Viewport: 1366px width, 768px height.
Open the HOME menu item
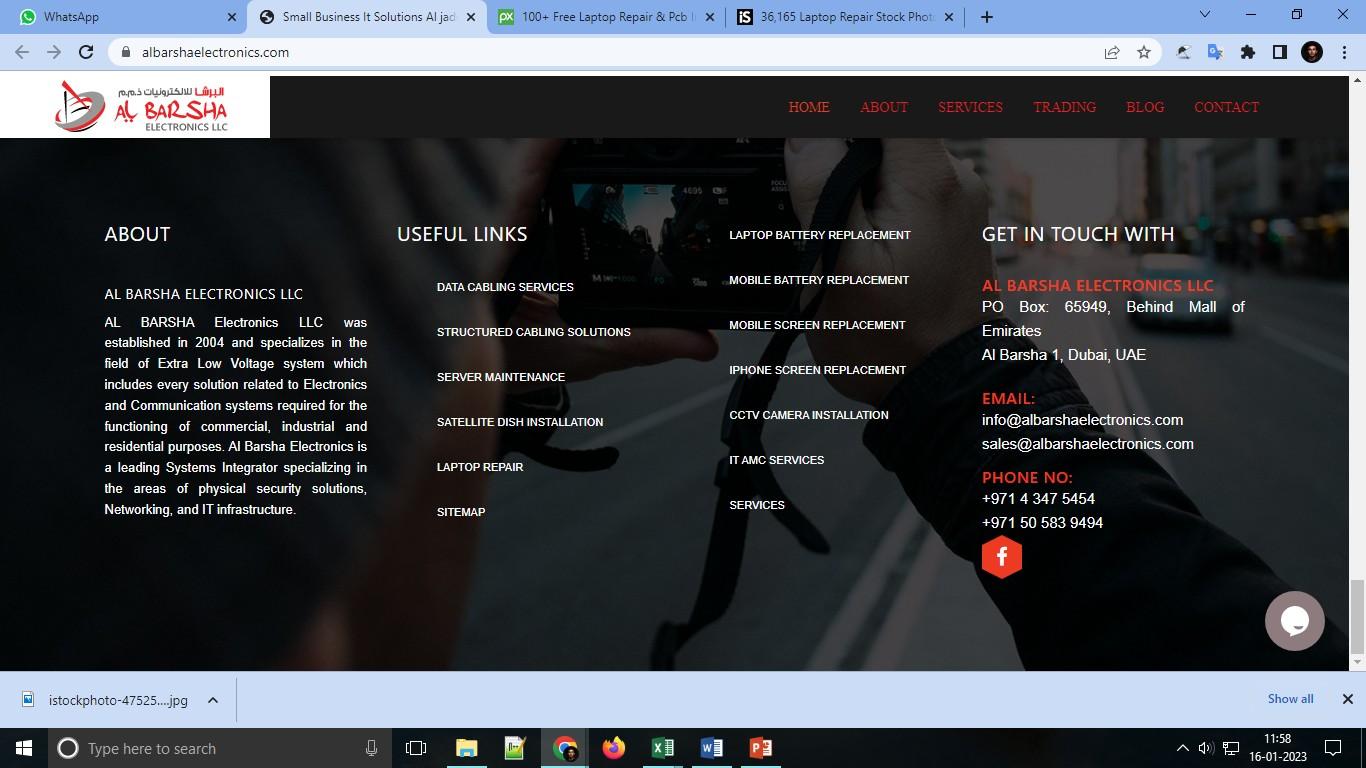click(809, 107)
